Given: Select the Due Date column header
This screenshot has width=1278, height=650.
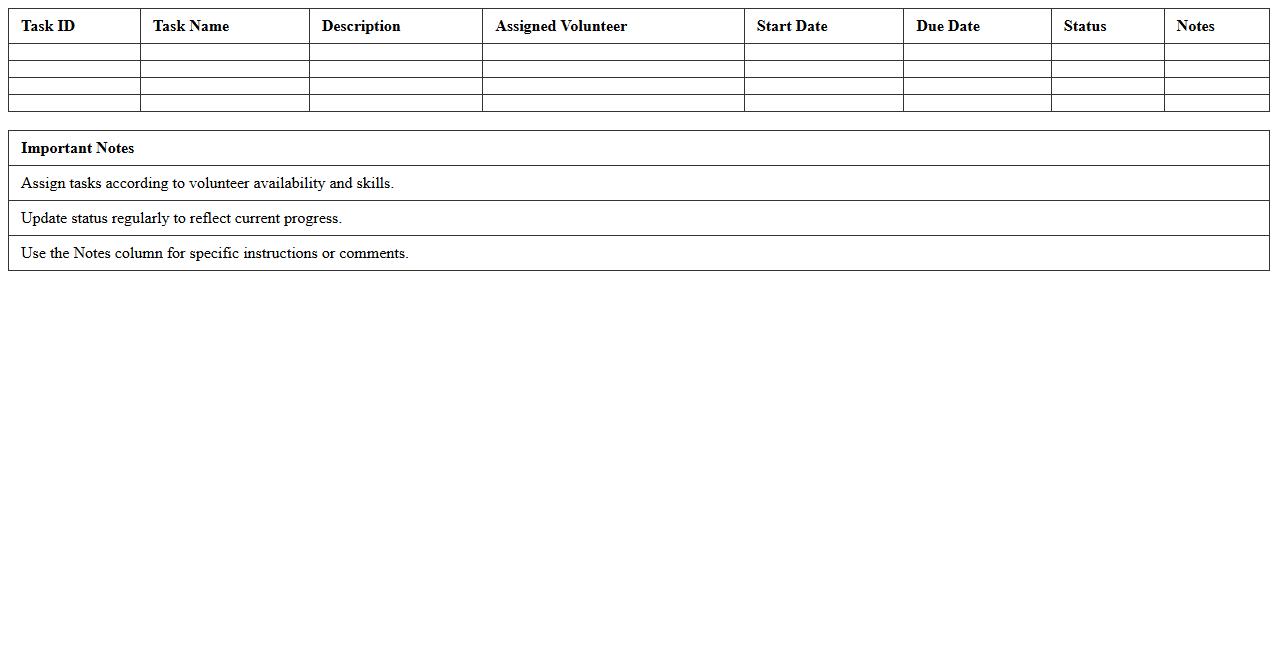Looking at the screenshot, I should click(x=948, y=26).
